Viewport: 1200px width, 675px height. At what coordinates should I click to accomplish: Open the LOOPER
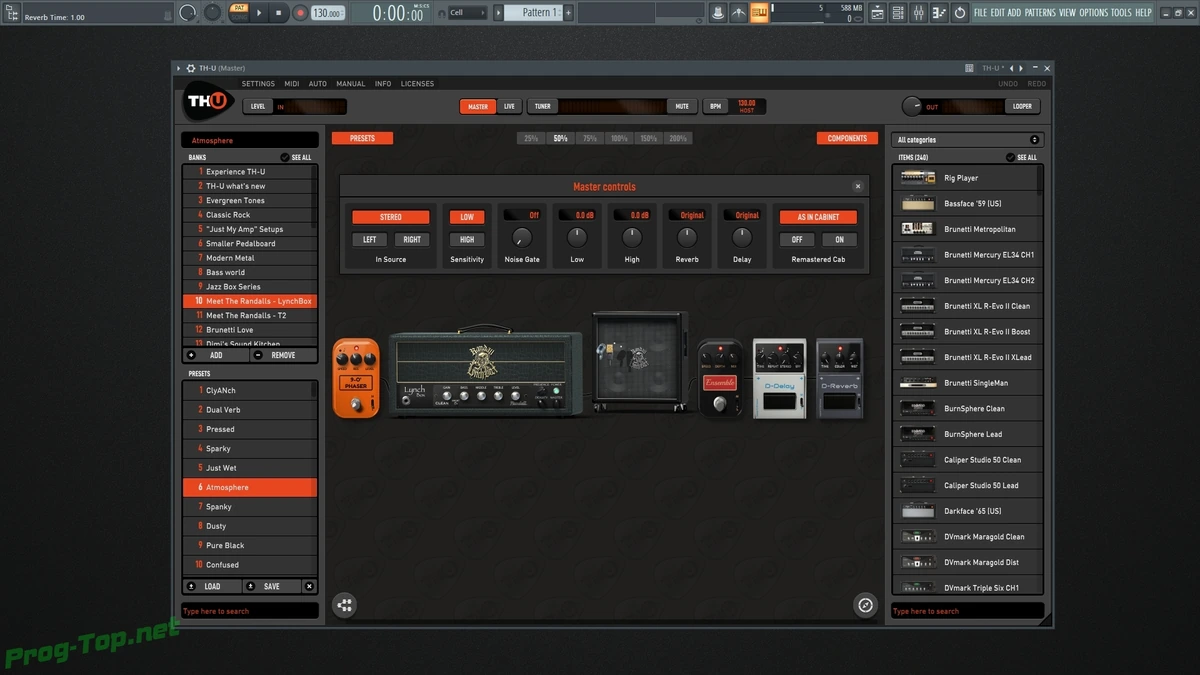point(1022,106)
